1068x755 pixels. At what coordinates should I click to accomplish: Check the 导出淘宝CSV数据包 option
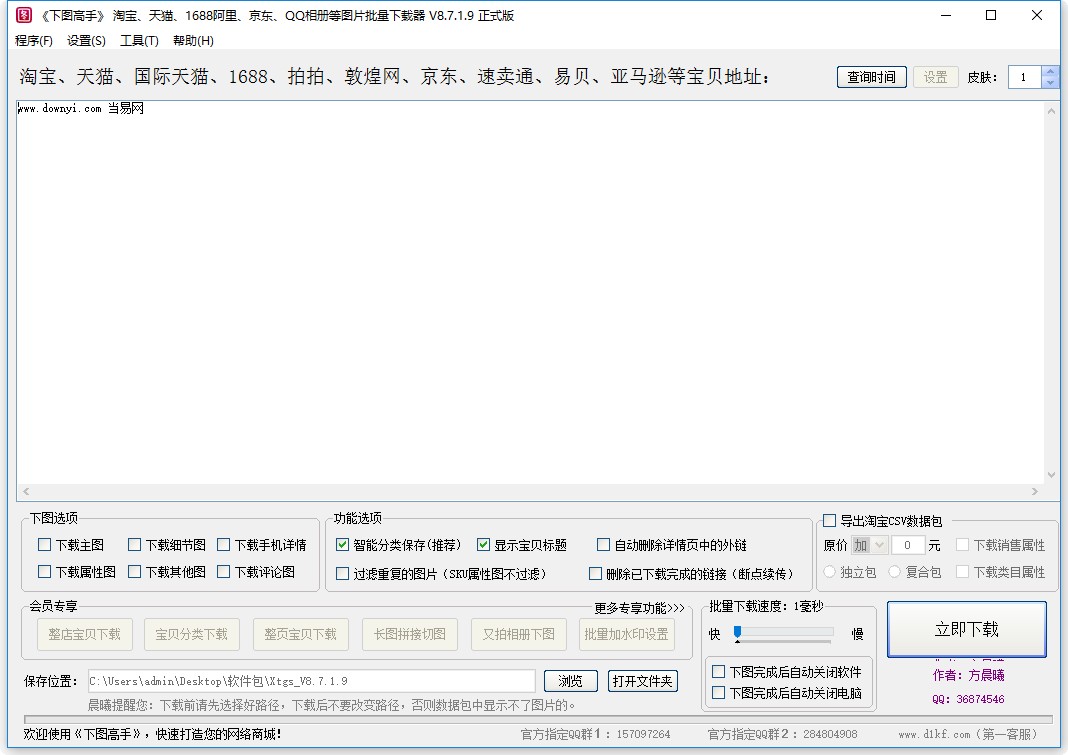(x=828, y=520)
